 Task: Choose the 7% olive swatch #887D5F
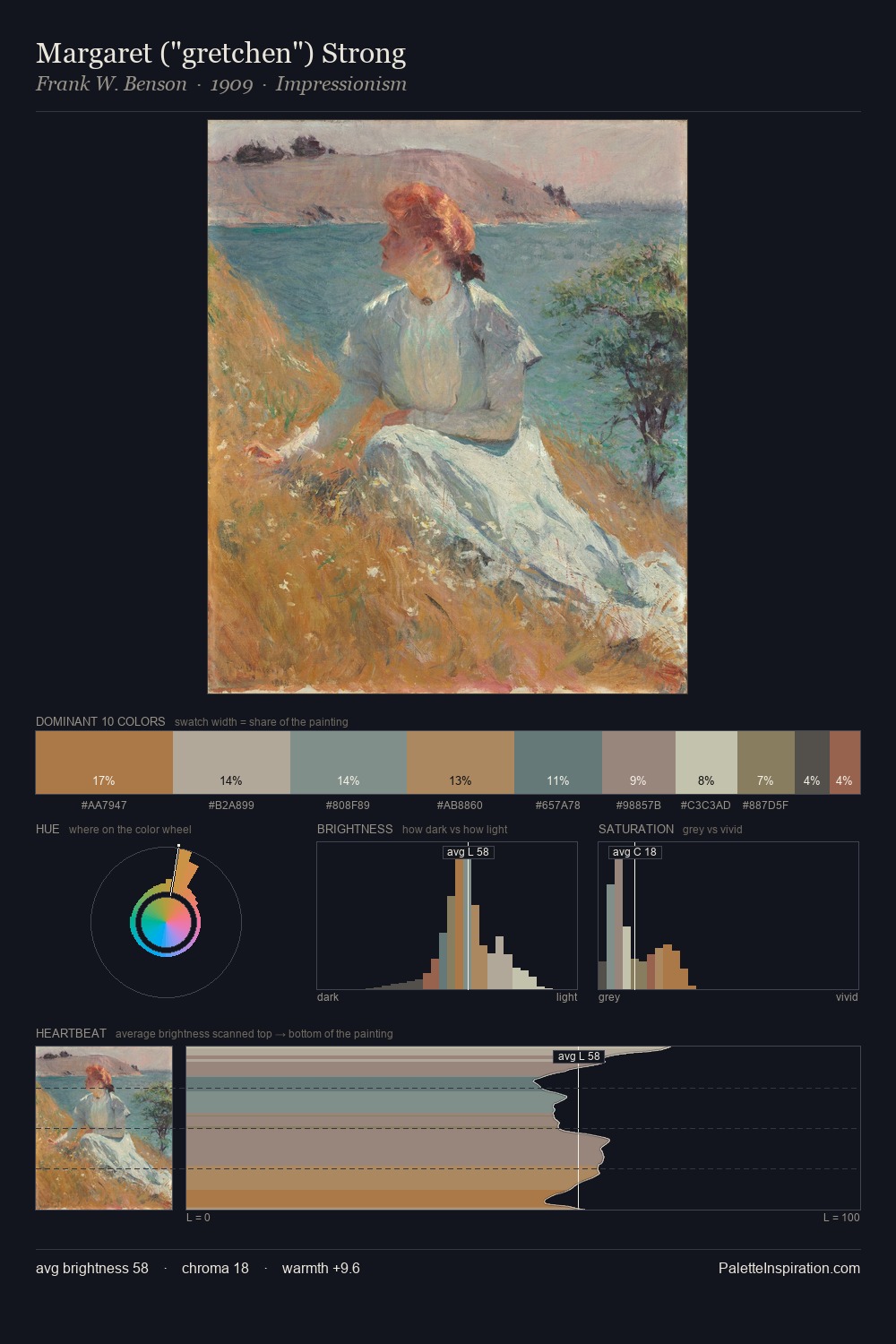tap(766, 762)
